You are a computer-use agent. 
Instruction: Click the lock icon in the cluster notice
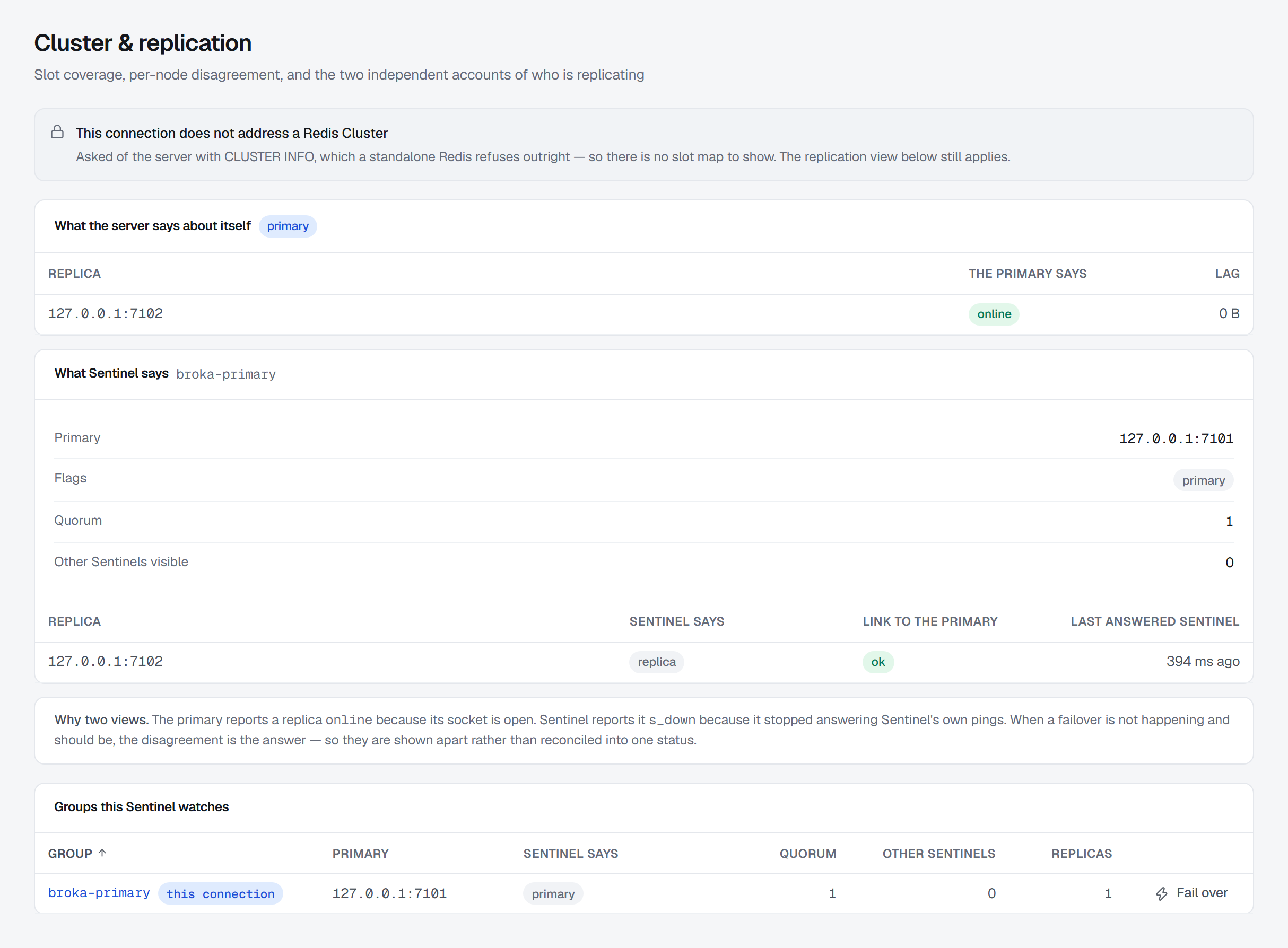coord(57,132)
